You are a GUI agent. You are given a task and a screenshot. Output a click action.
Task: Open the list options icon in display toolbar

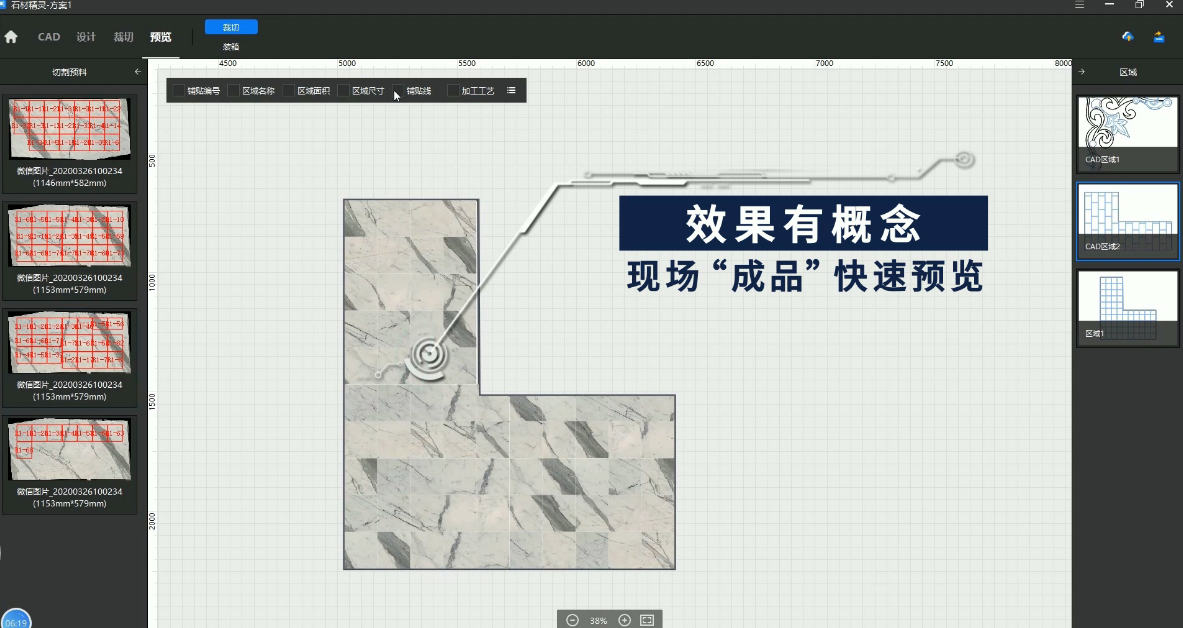pyautogui.click(x=511, y=90)
